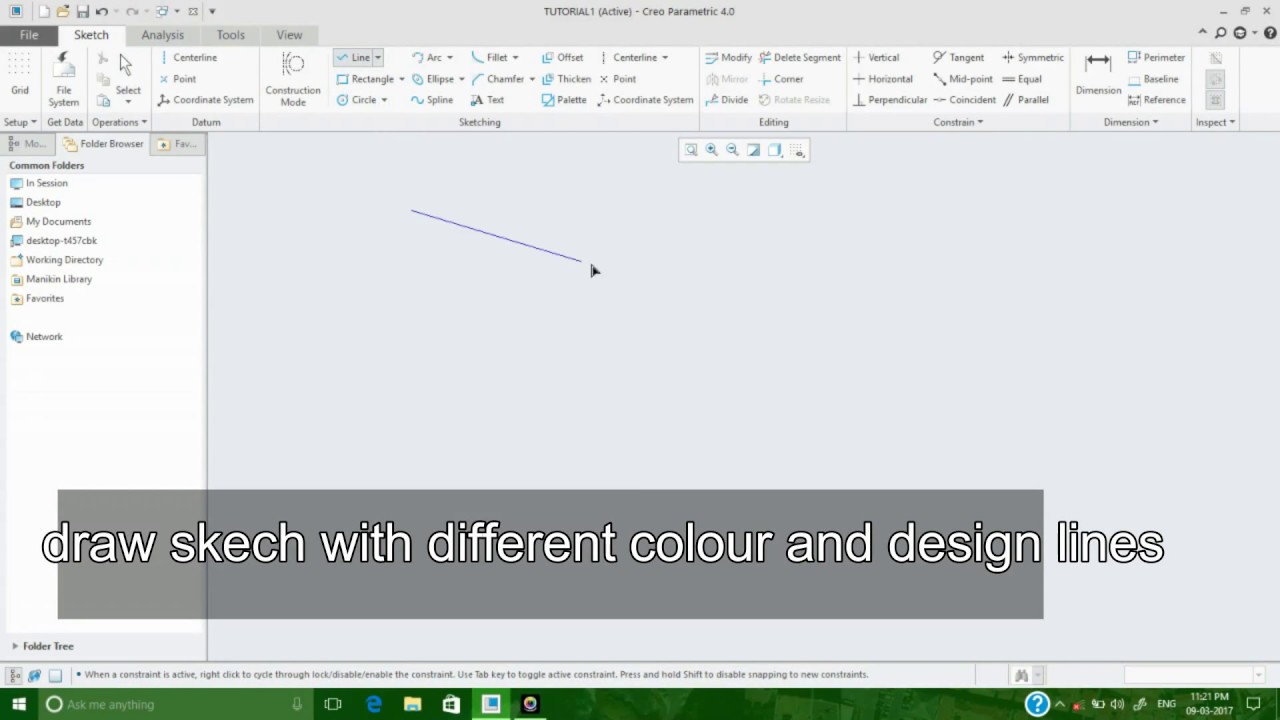Choose the Corner trim tool
This screenshot has height=720, width=1280.
coord(781,79)
